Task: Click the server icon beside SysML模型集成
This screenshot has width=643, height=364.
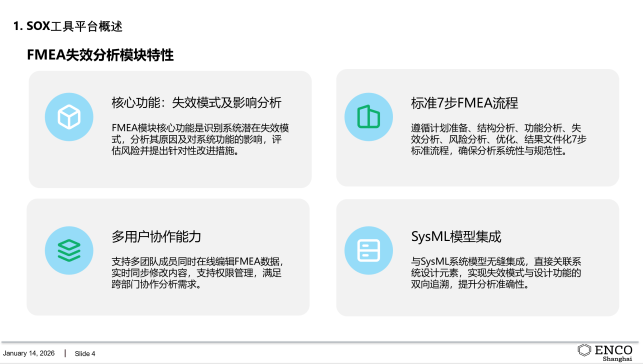Action: click(x=369, y=250)
